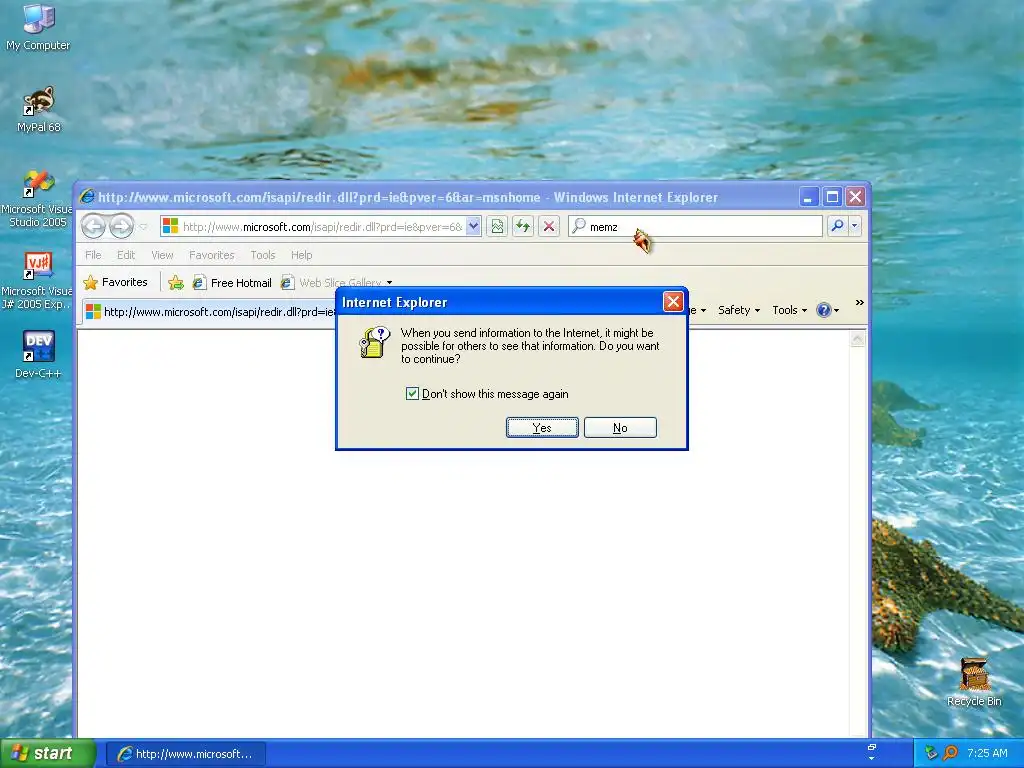Click the 7:25 AM taskbar clock
The image size is (1024, 768).
pos(987,753)
